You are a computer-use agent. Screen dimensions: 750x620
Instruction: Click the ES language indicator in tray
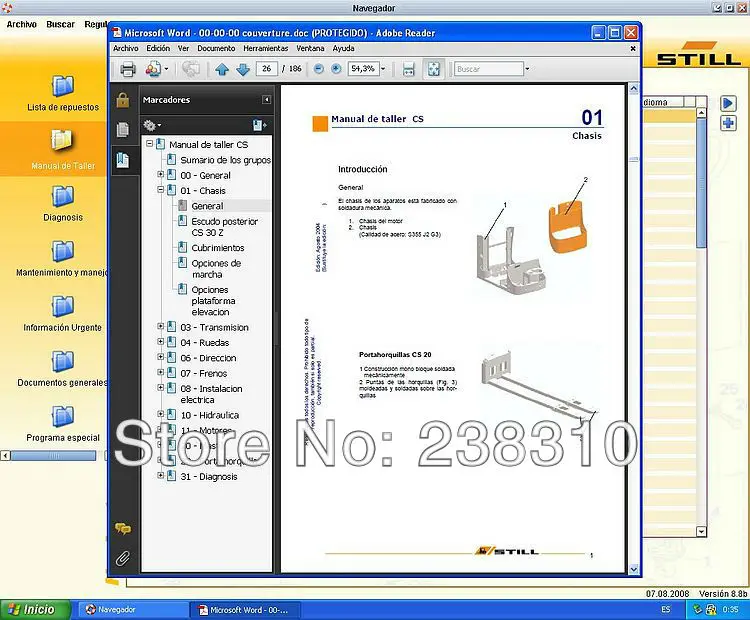click(x=665, y=609)
